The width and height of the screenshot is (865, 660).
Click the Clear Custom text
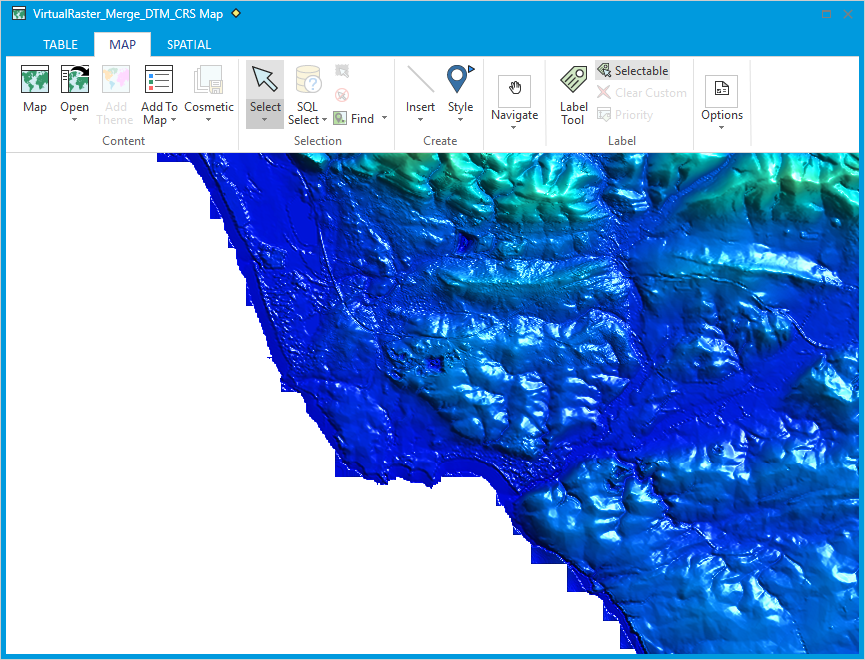[651, 93]
